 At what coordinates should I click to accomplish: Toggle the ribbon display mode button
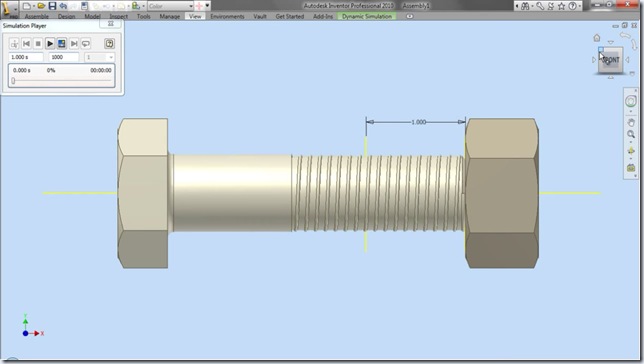point(409,16)
